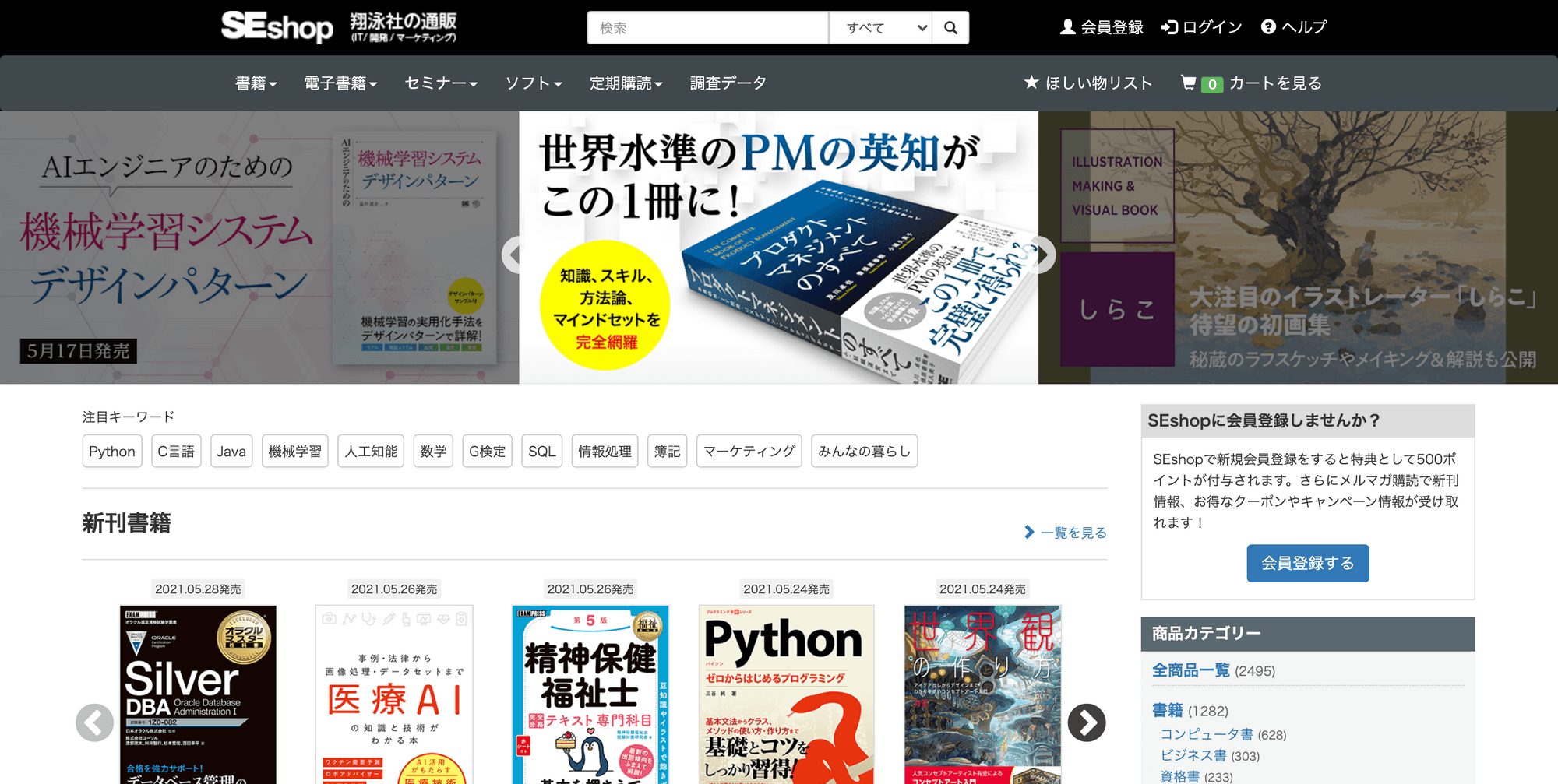Click the login arrow icon
Viewport: 1558px width, 784px height.
(1168, 27)
